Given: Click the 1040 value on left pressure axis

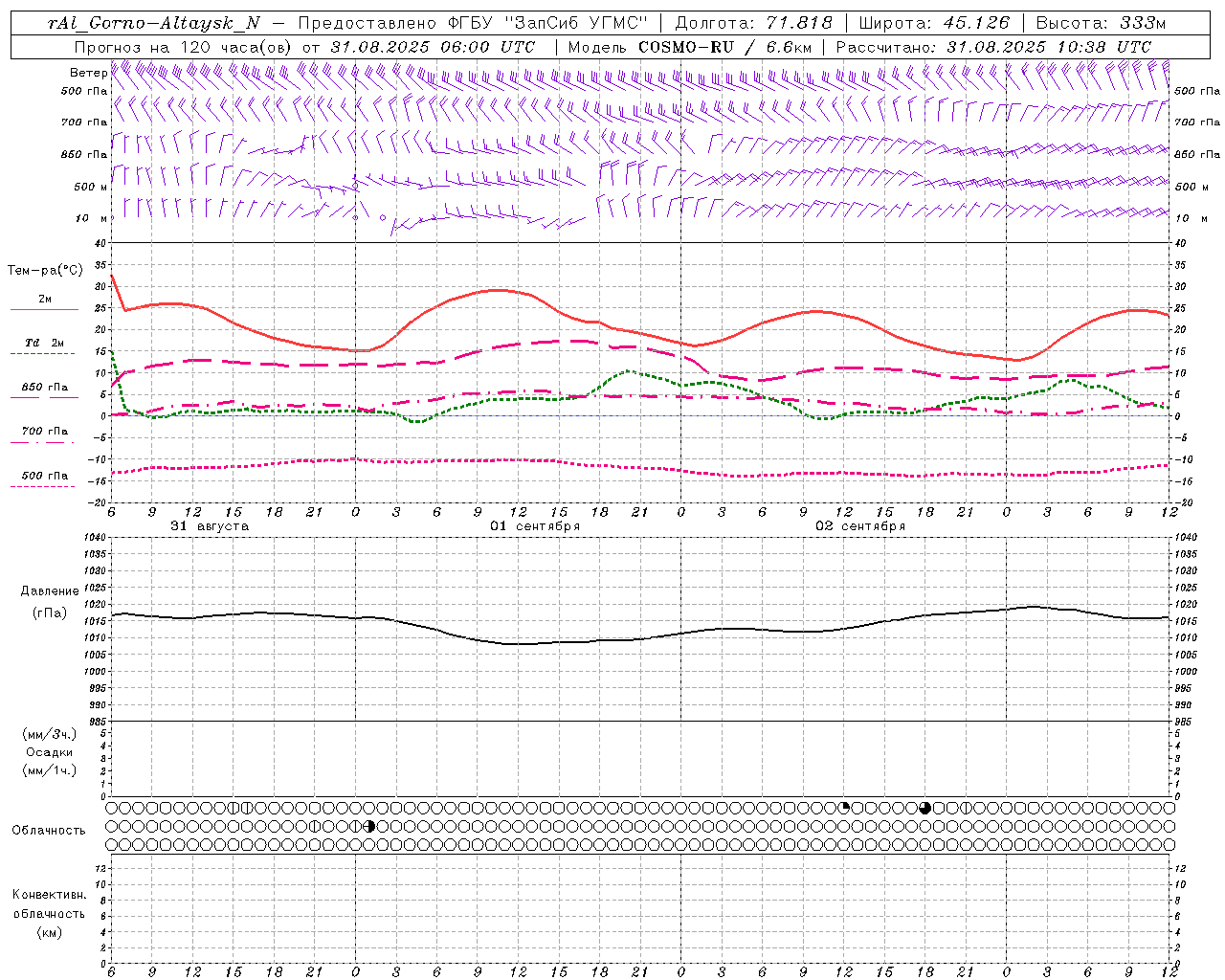Looking at the screenshot, I should [x=93, y=538].
